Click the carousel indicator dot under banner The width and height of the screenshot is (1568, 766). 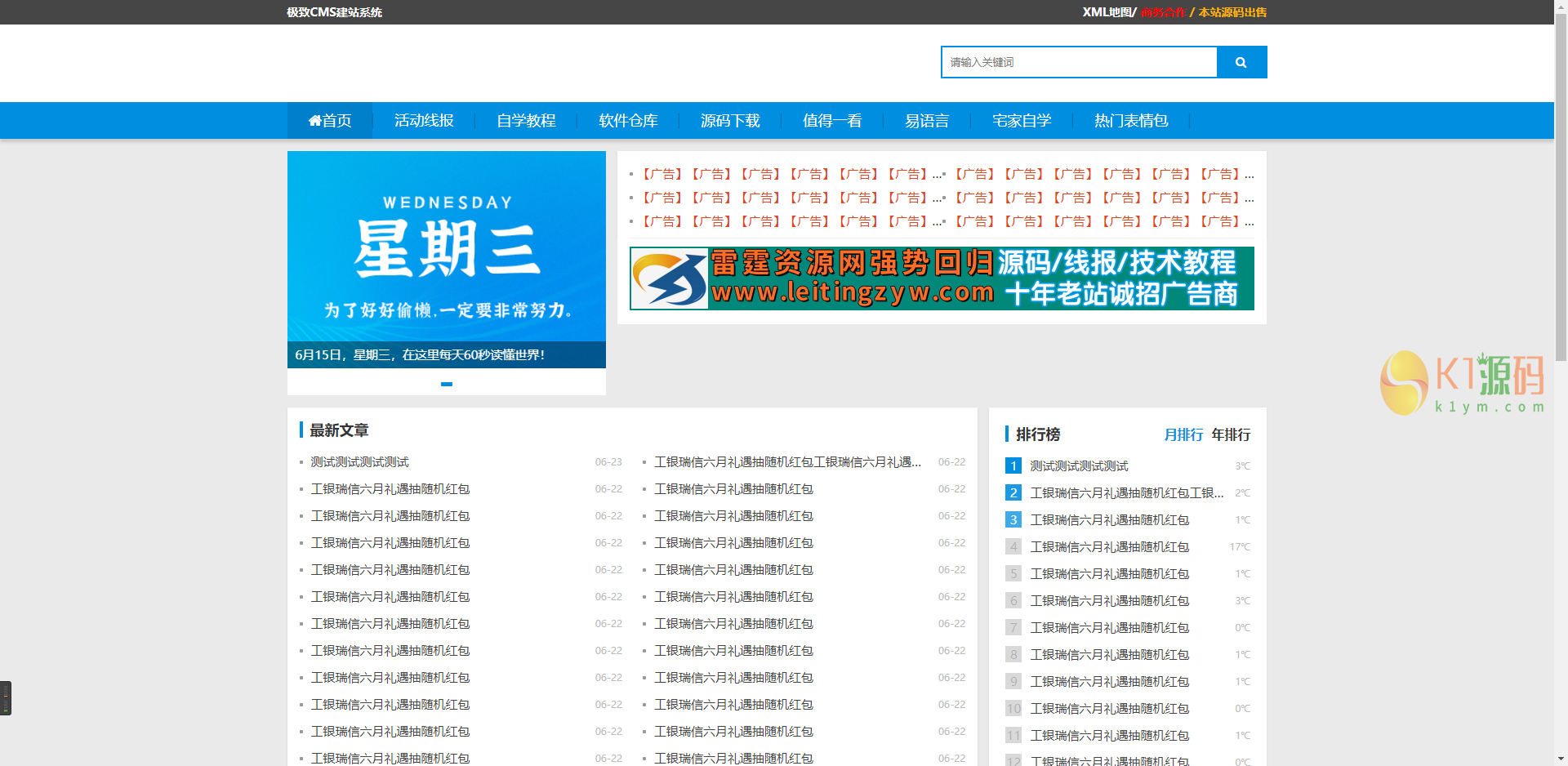pos(446,384)
